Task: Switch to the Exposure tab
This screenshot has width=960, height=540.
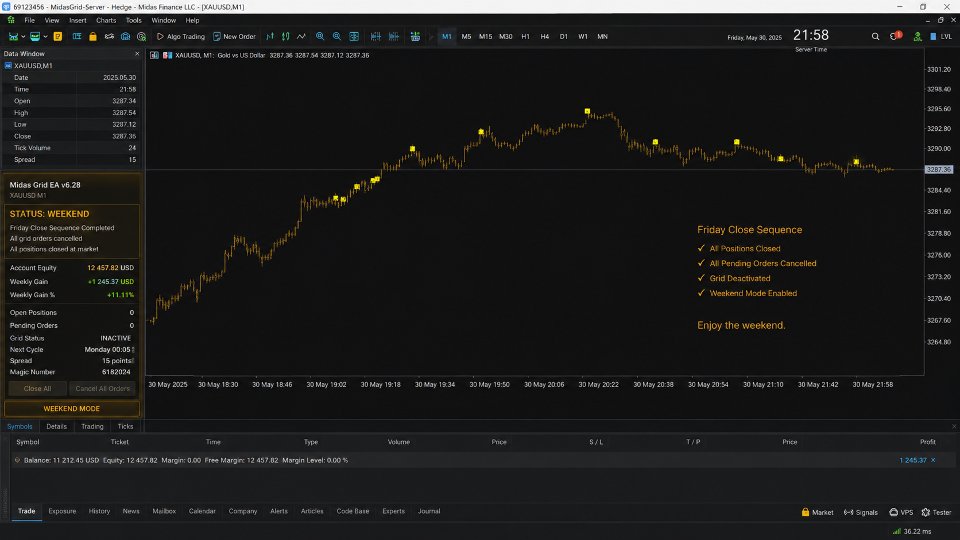Action: point(62,511)
